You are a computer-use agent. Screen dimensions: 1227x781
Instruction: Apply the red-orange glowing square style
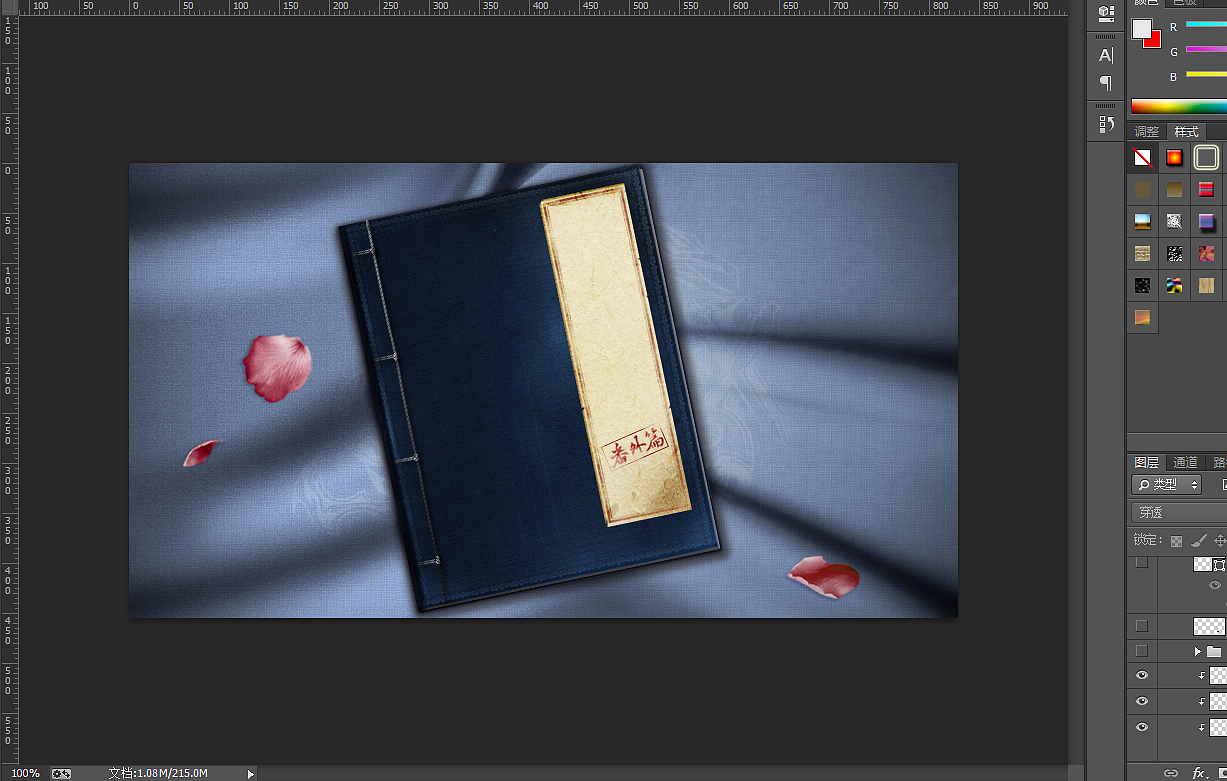1174,157
